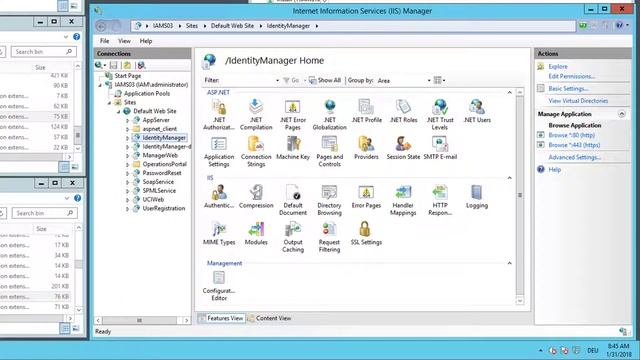
Task: Expand the AppServer tree node
Action: click(127, 120)
